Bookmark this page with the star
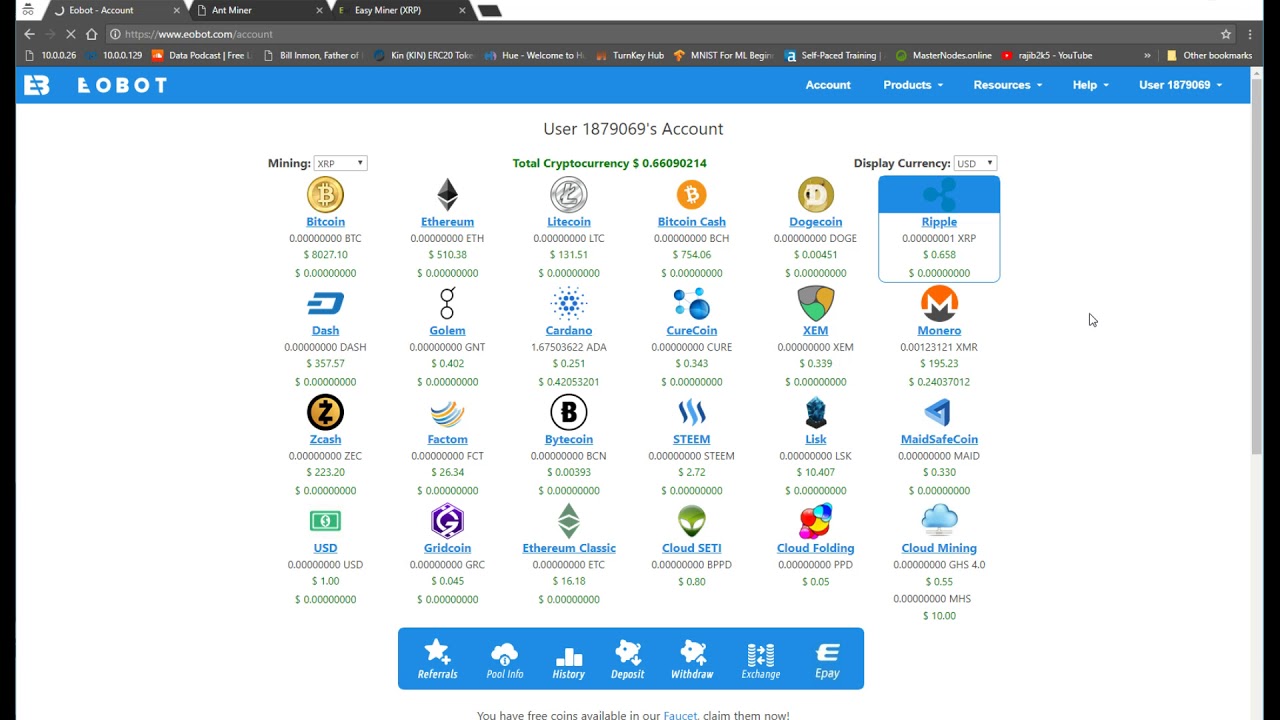 pos(1226,34)
